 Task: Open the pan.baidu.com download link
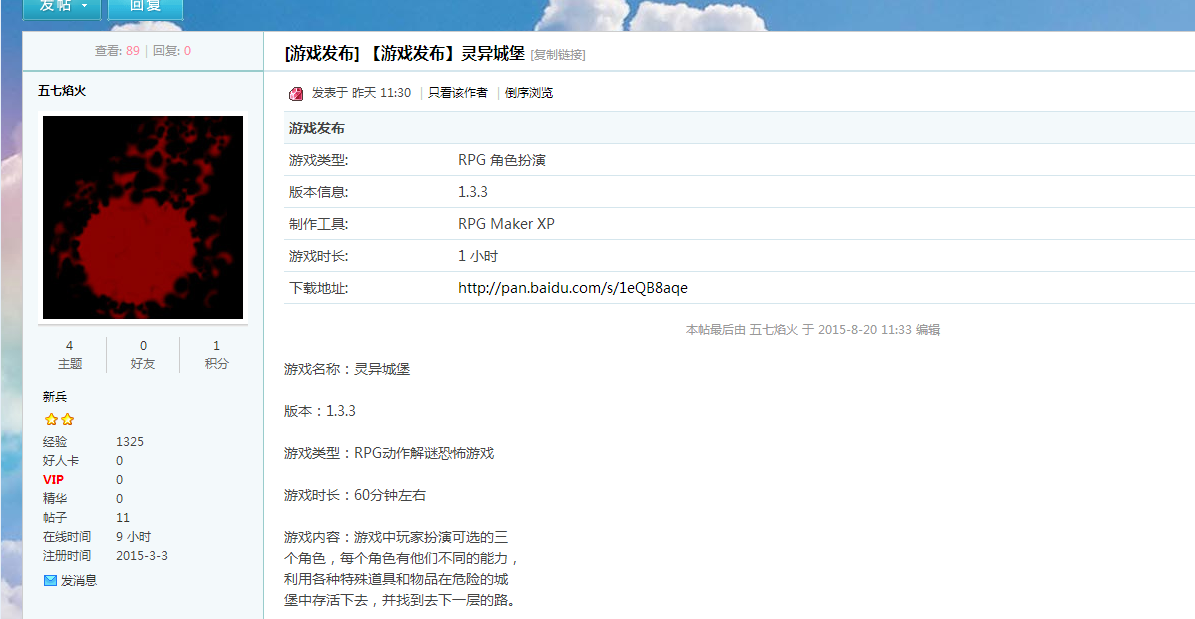coord(573,288)
